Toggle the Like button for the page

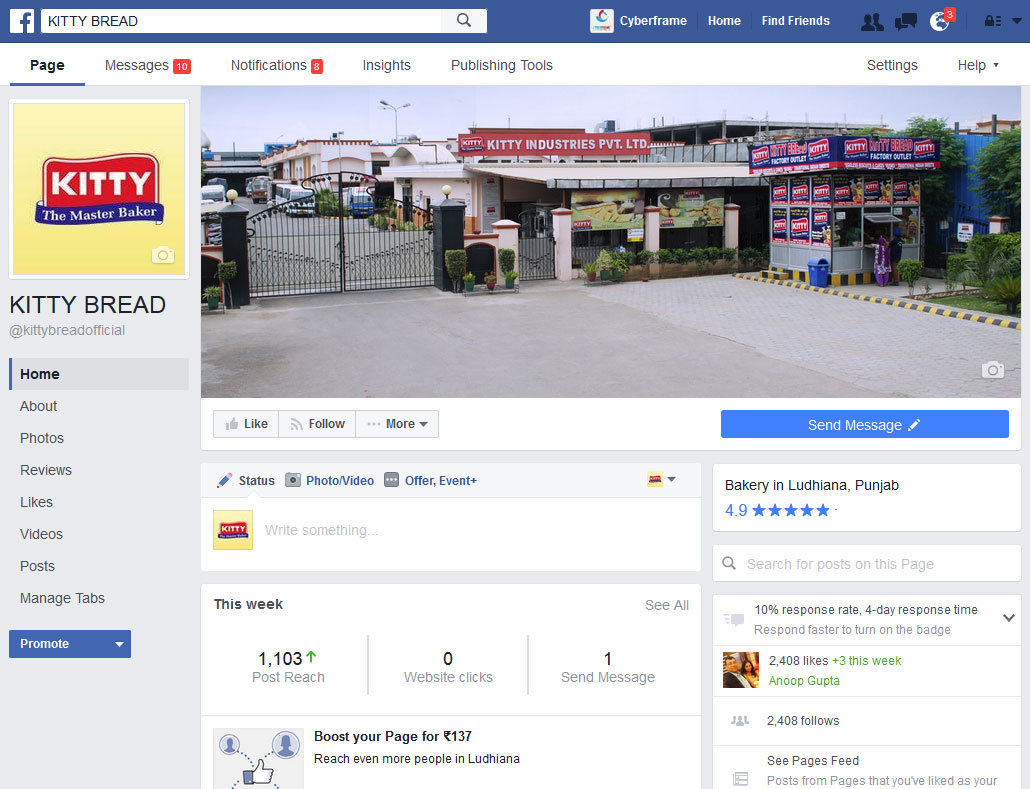[246, 424]
